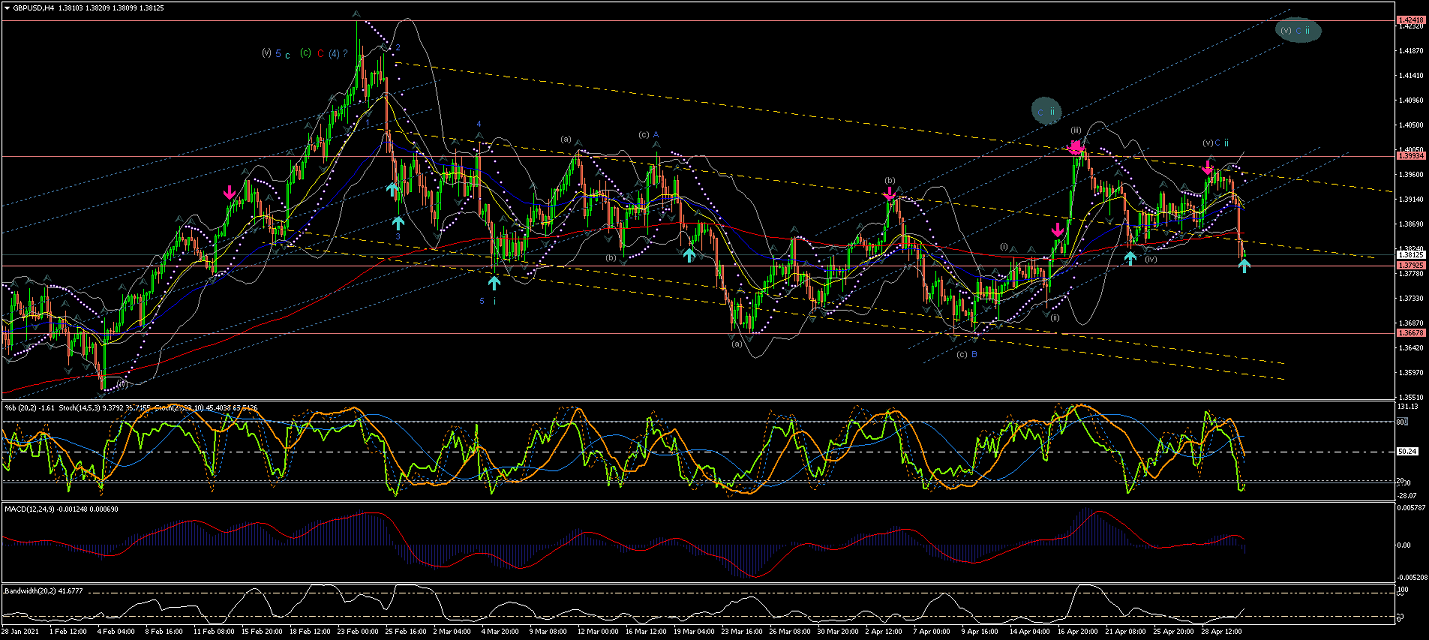
Task: Click the lone C ii ellipse label near mid chart
Action: click(x=1047, y=112)
